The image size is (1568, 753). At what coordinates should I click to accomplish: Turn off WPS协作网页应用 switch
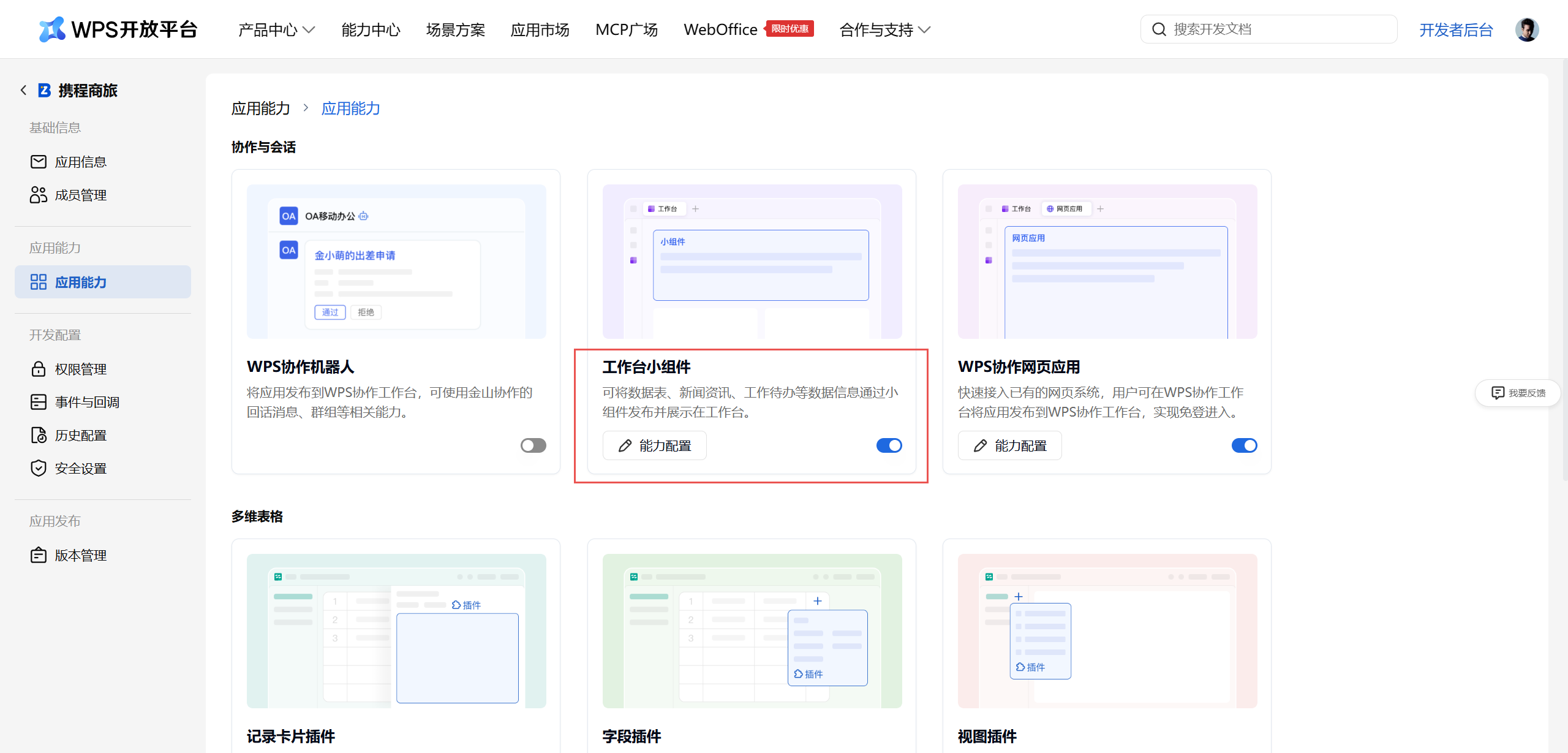click(1244, 445)
